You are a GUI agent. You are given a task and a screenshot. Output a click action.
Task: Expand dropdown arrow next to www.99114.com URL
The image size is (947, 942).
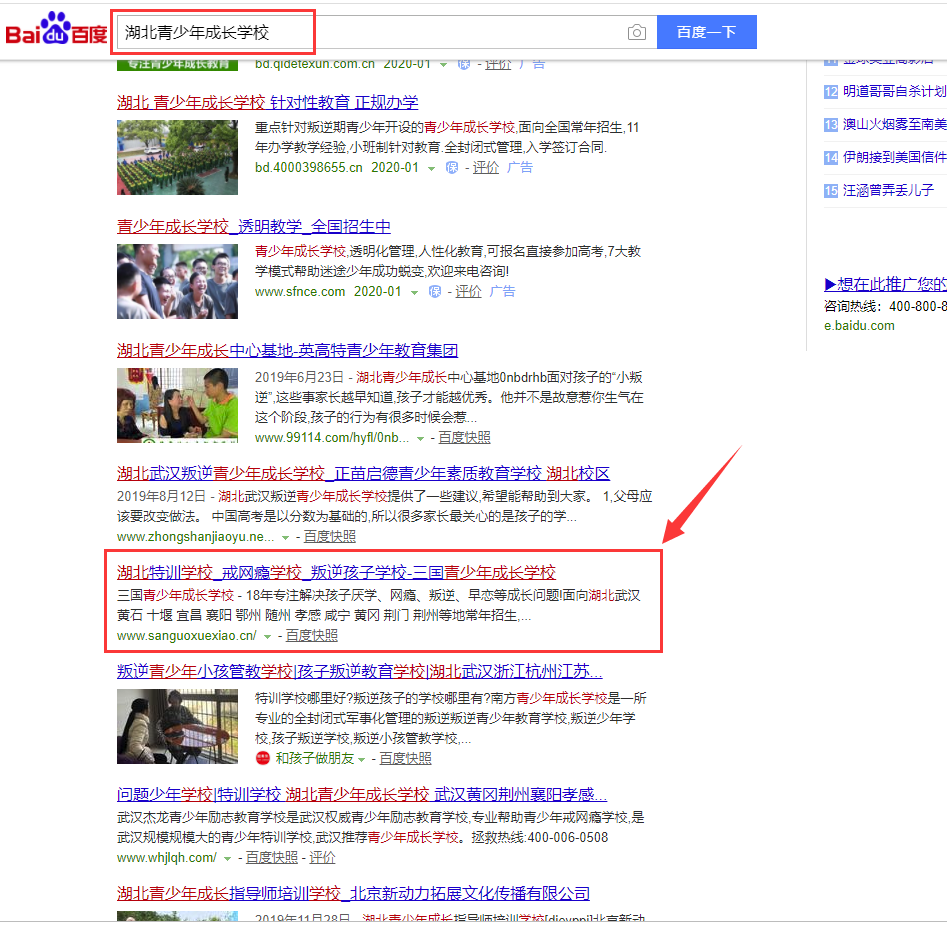pos(420,438)
